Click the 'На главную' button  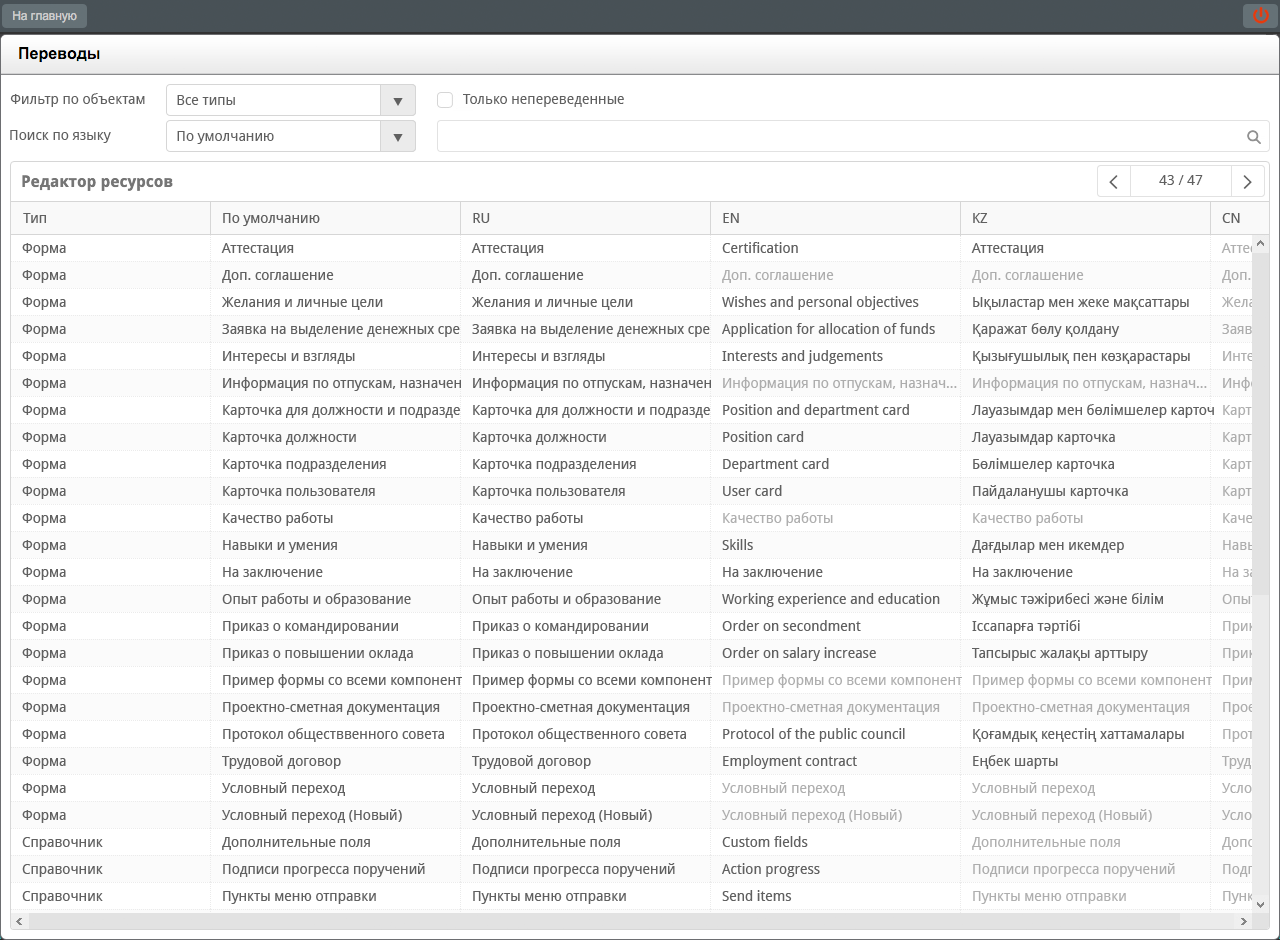(x=44, y=16)
